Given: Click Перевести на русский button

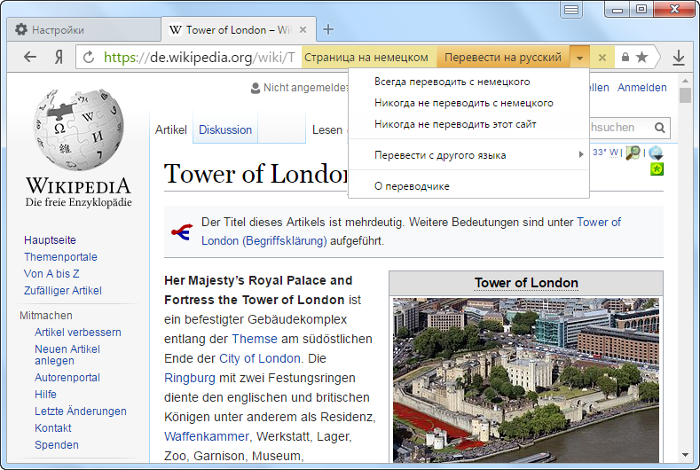Looking at the screenshot, I should tap(503, 57).
